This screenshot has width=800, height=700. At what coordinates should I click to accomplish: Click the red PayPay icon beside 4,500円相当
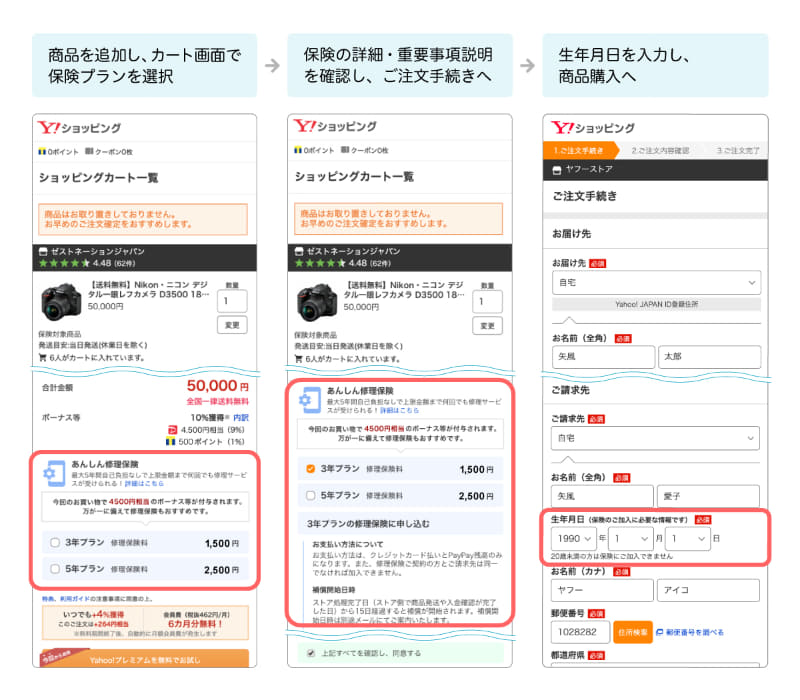point(171,428)
